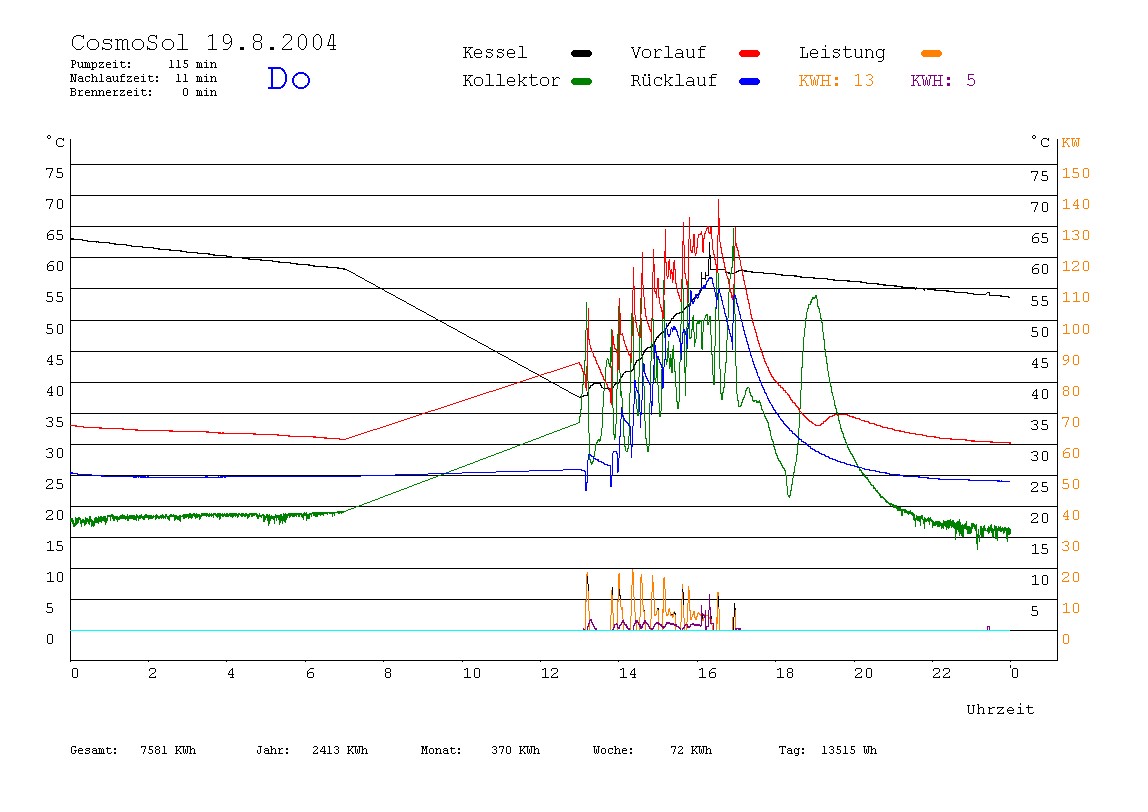Click 20 on the left temperature axis
Image resolution: width=1148 pixels, height=812 pixels.
(x=55, y=515)
